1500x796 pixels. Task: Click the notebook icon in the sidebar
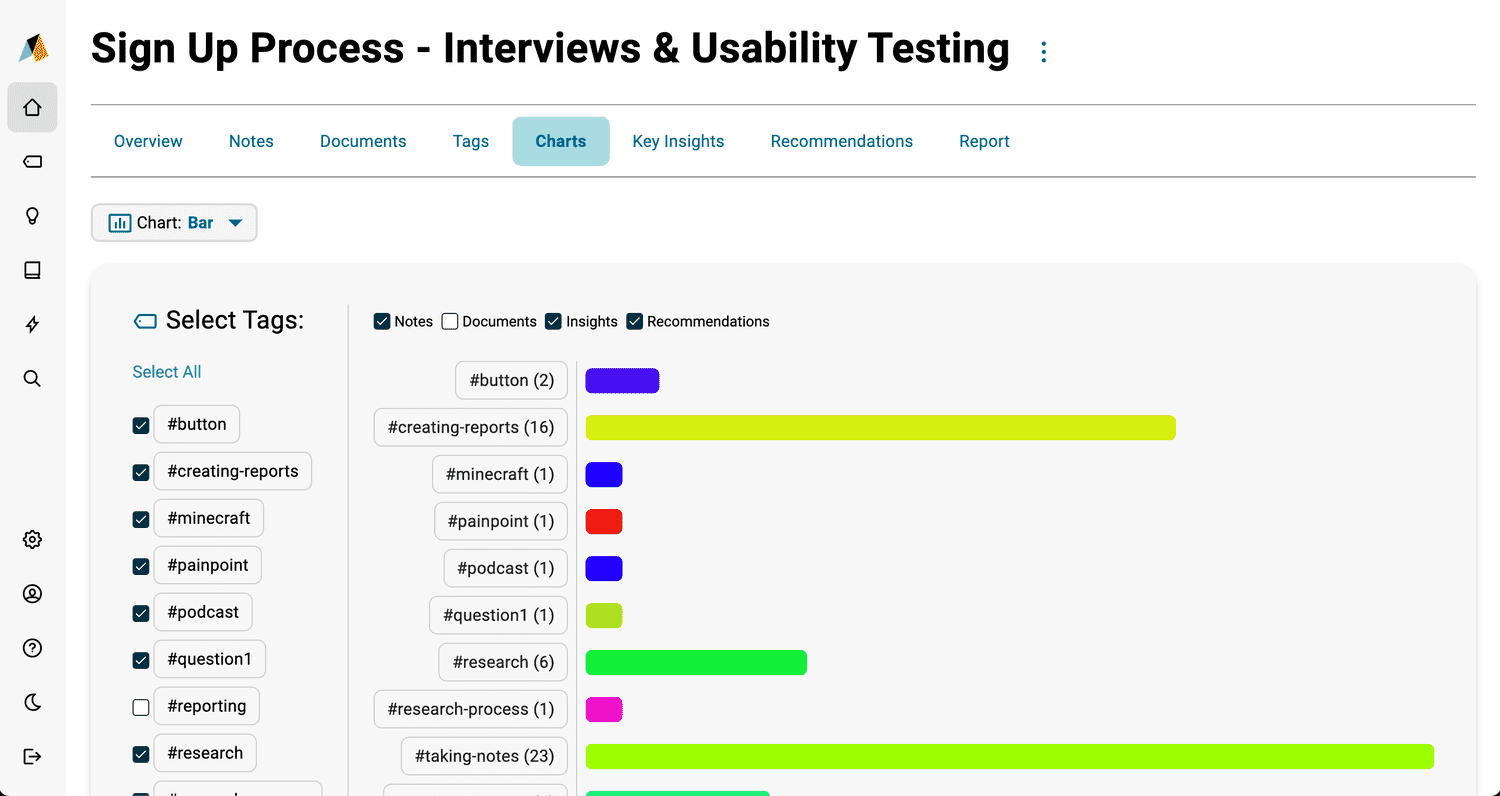click(32, 269)
